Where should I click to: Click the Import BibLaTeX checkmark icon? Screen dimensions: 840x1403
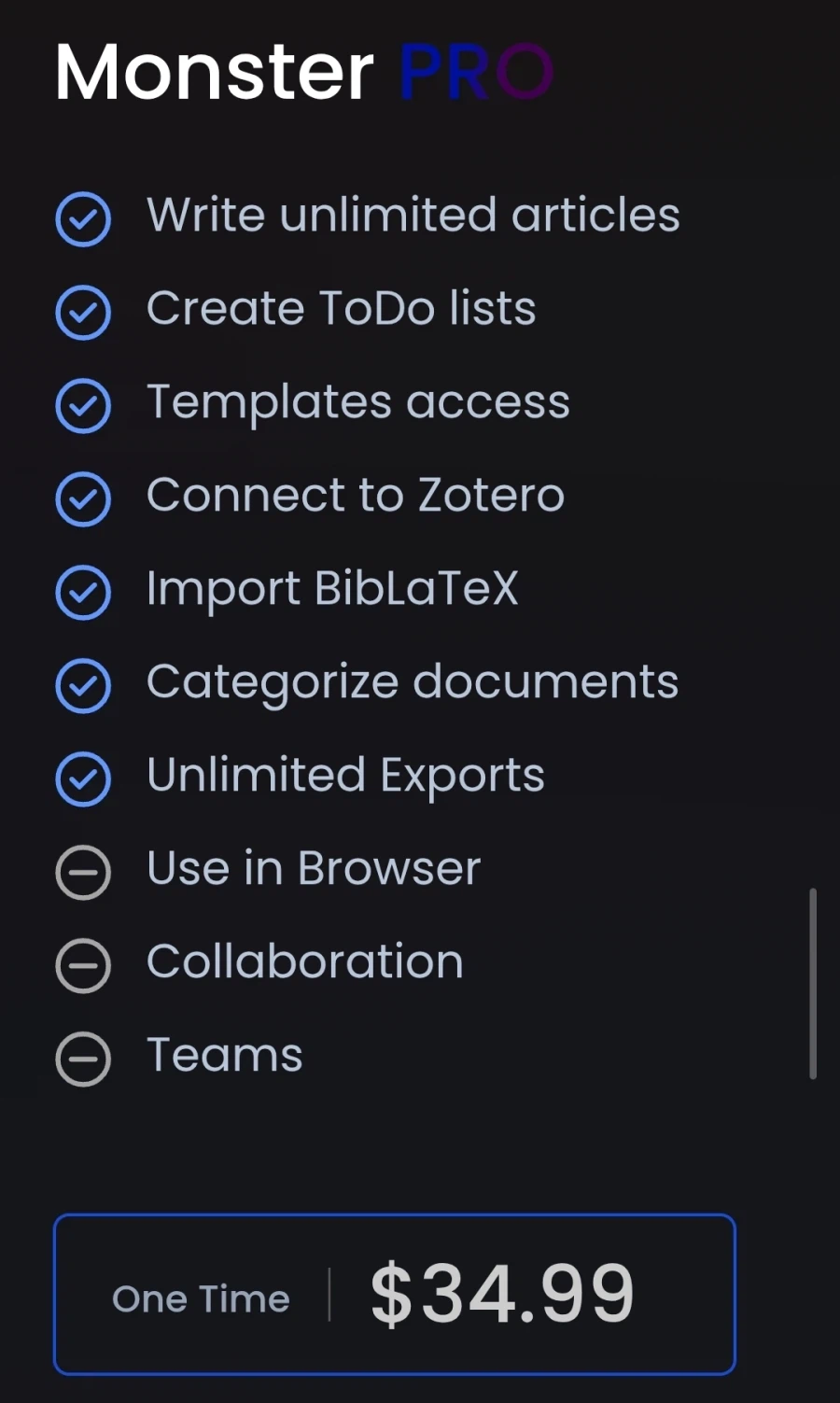83,593
